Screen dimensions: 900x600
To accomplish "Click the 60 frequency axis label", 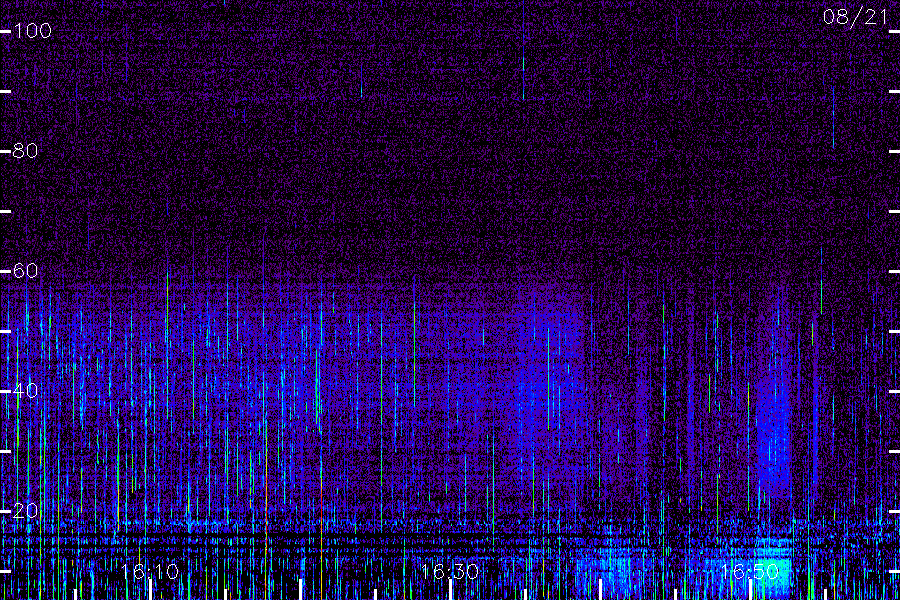I will pos(25,270).
